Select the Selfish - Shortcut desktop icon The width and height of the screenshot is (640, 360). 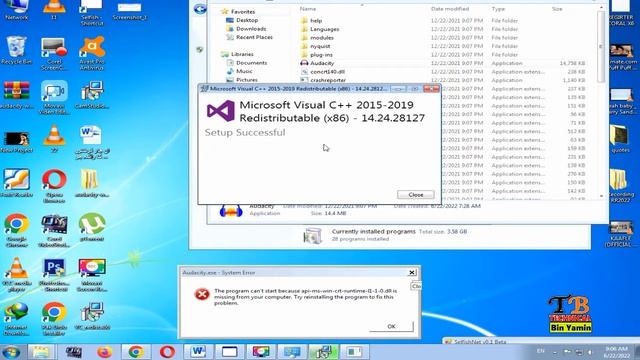click(92, 13)
